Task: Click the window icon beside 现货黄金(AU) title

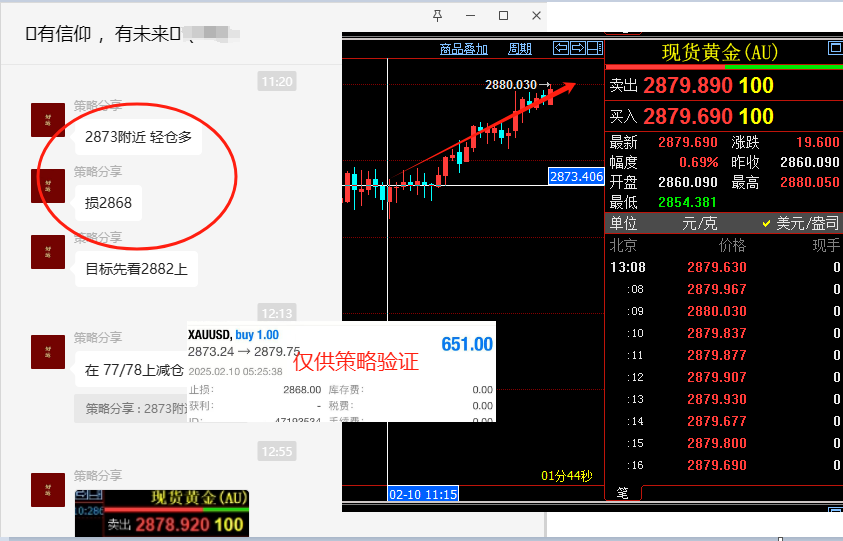Action: (x=835, y=48)
